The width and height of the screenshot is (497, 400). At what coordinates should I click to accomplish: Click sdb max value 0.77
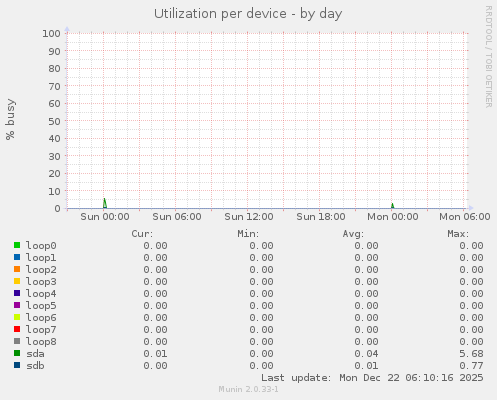point(471,366)
